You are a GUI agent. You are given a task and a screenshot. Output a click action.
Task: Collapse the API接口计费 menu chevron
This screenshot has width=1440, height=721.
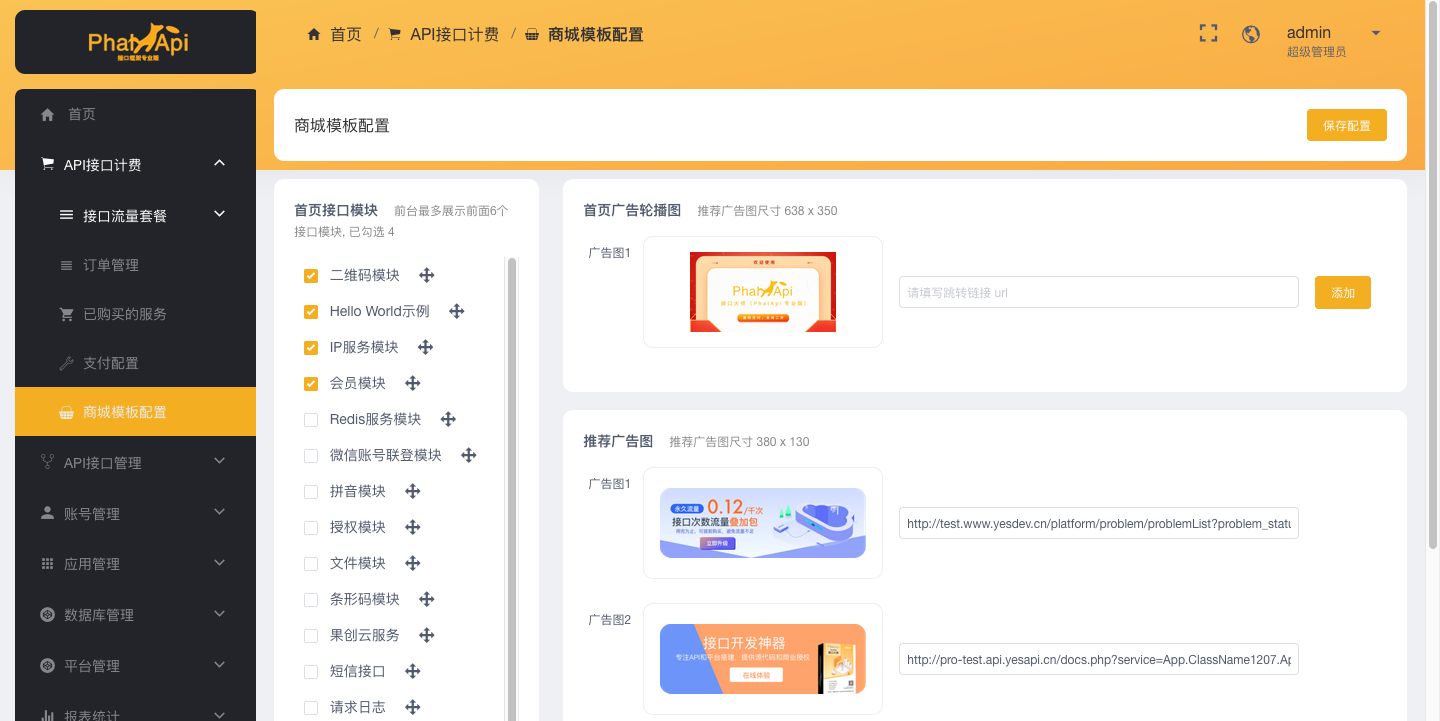point(220,163)
